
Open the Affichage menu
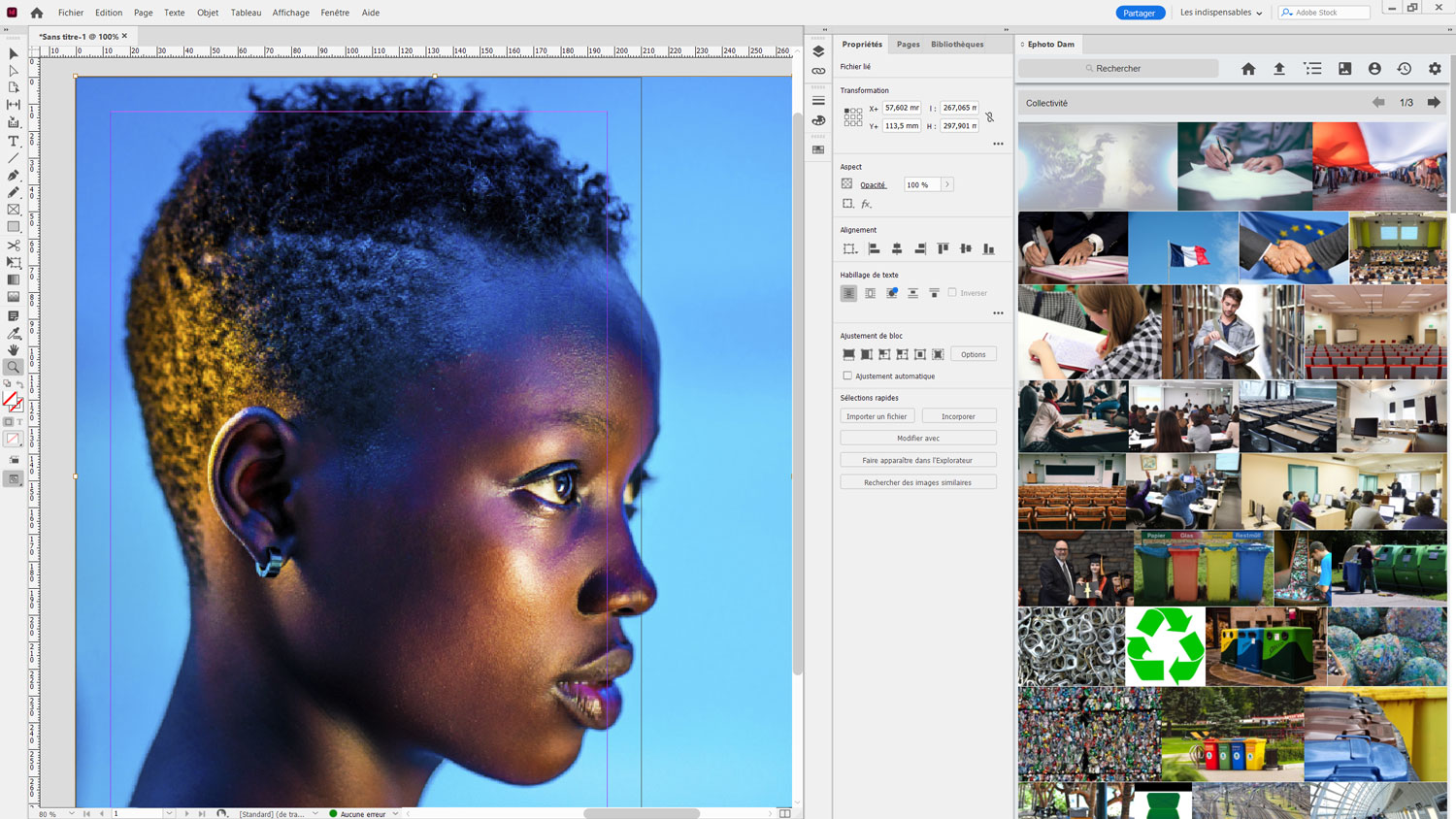[290, 13]
